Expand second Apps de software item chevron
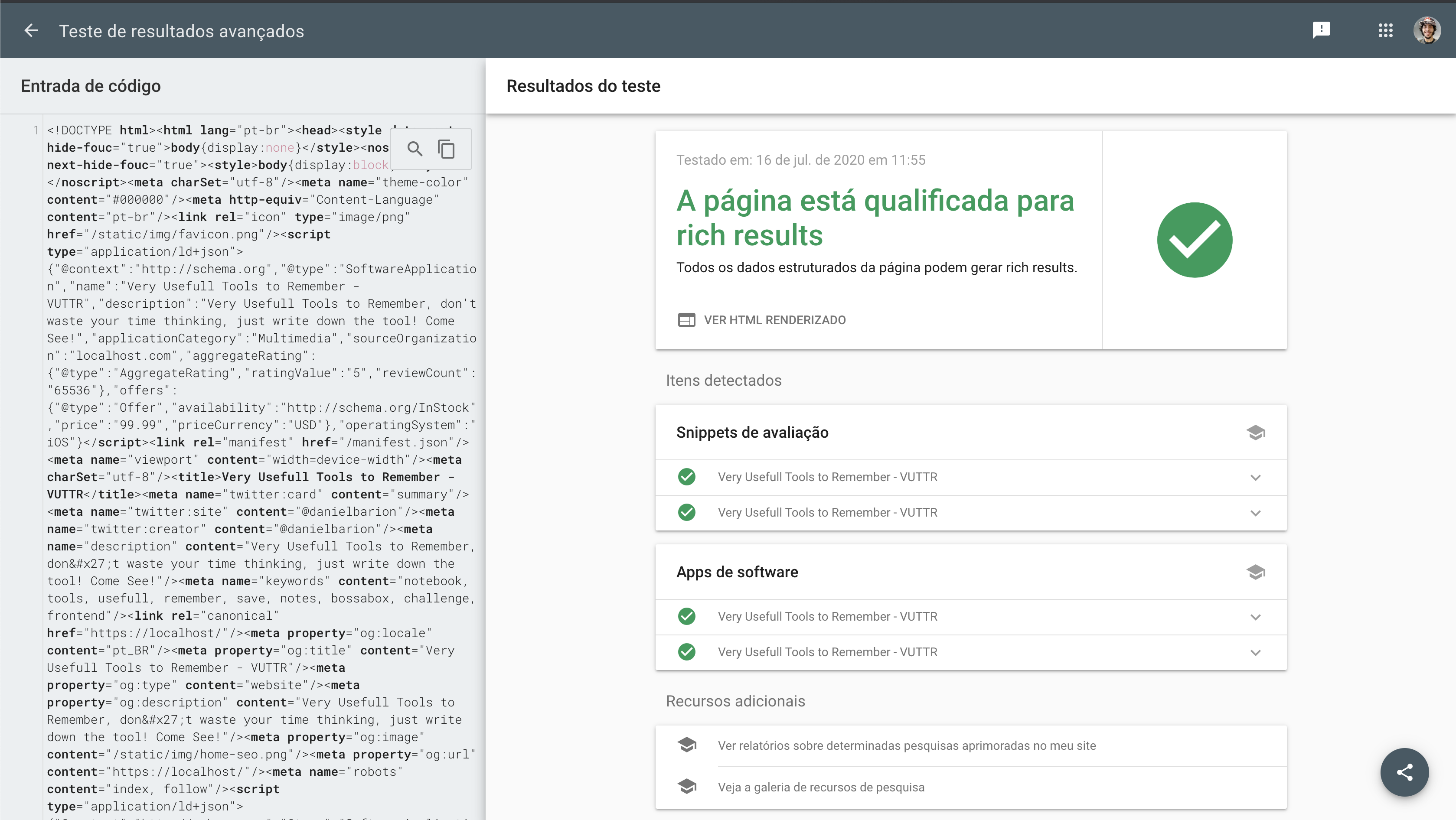This screenshot has width=1456, height=820. (1255, 653)
